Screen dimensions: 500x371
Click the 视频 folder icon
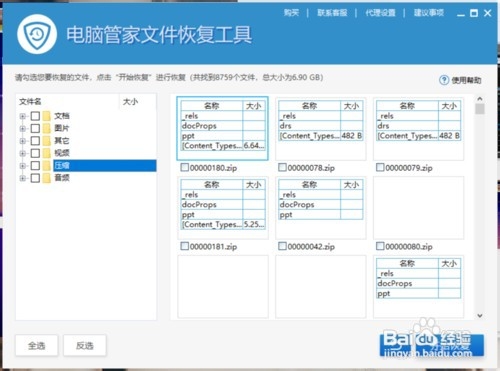pyautogui.click(x=47, y=153)
